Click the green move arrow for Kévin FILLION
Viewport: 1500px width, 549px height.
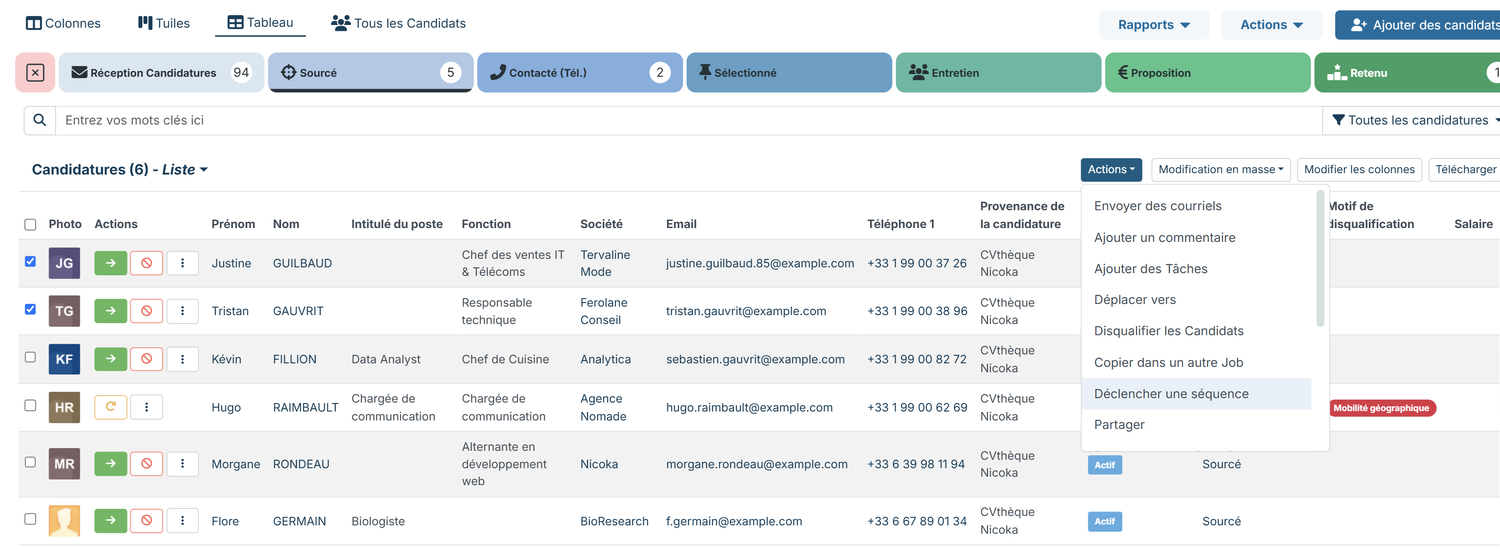point(111,359)
